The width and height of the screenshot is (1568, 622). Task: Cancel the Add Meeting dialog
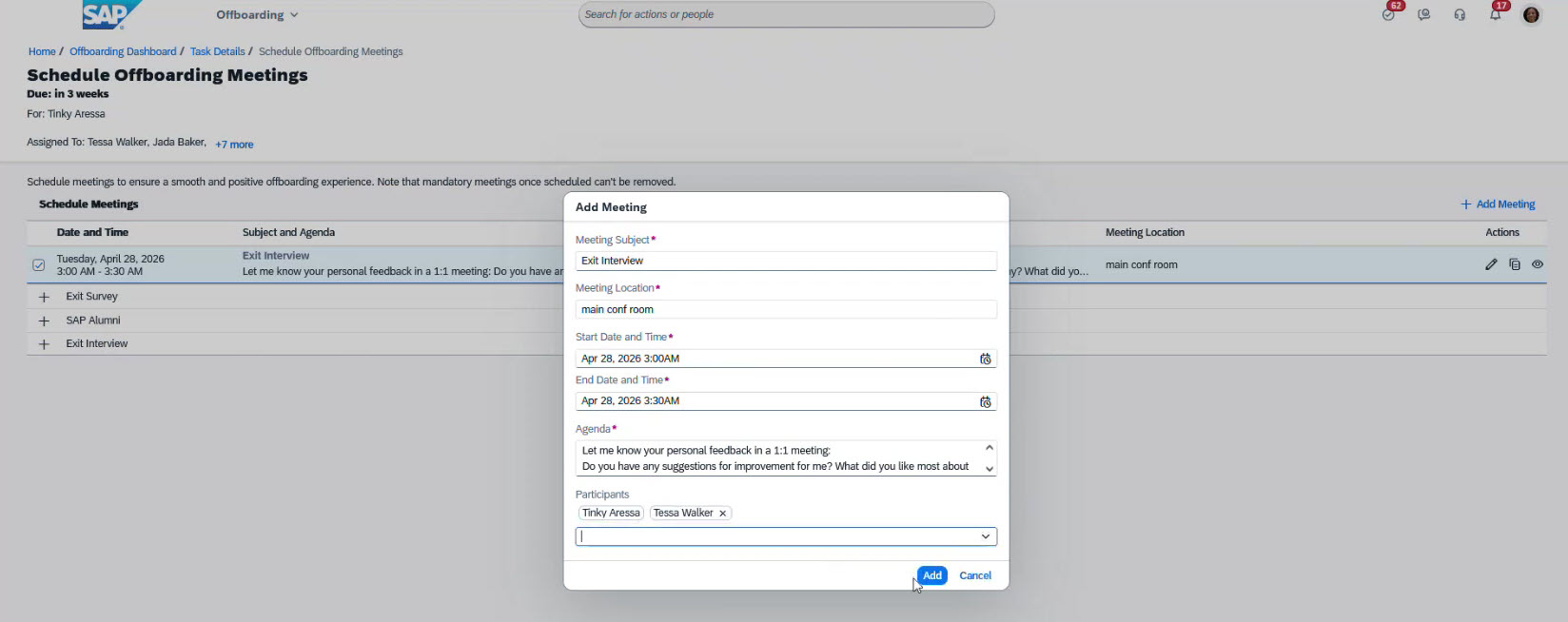point(975,575)
